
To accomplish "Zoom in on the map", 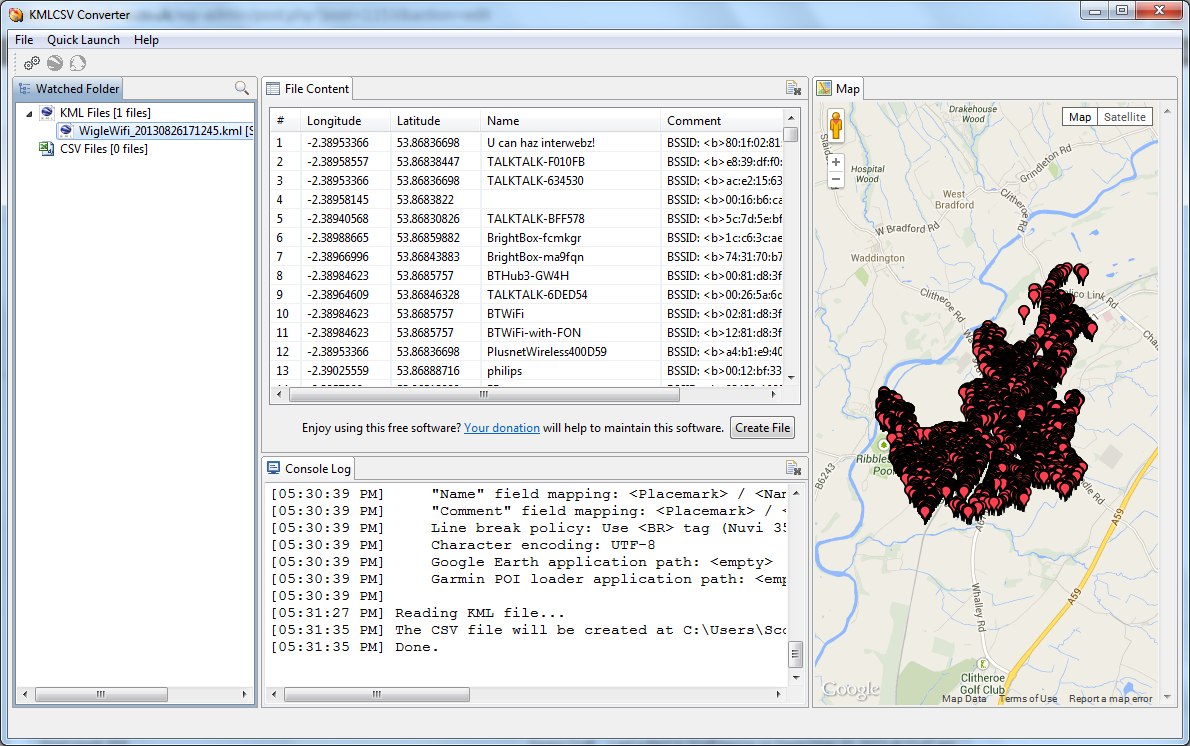I will point(836,162).
